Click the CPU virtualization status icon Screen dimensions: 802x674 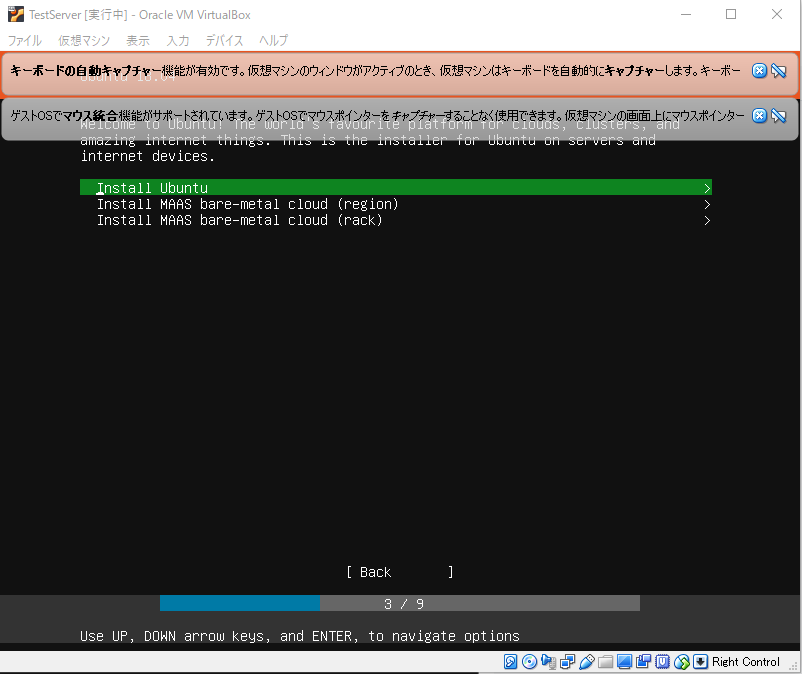point(662,662)
